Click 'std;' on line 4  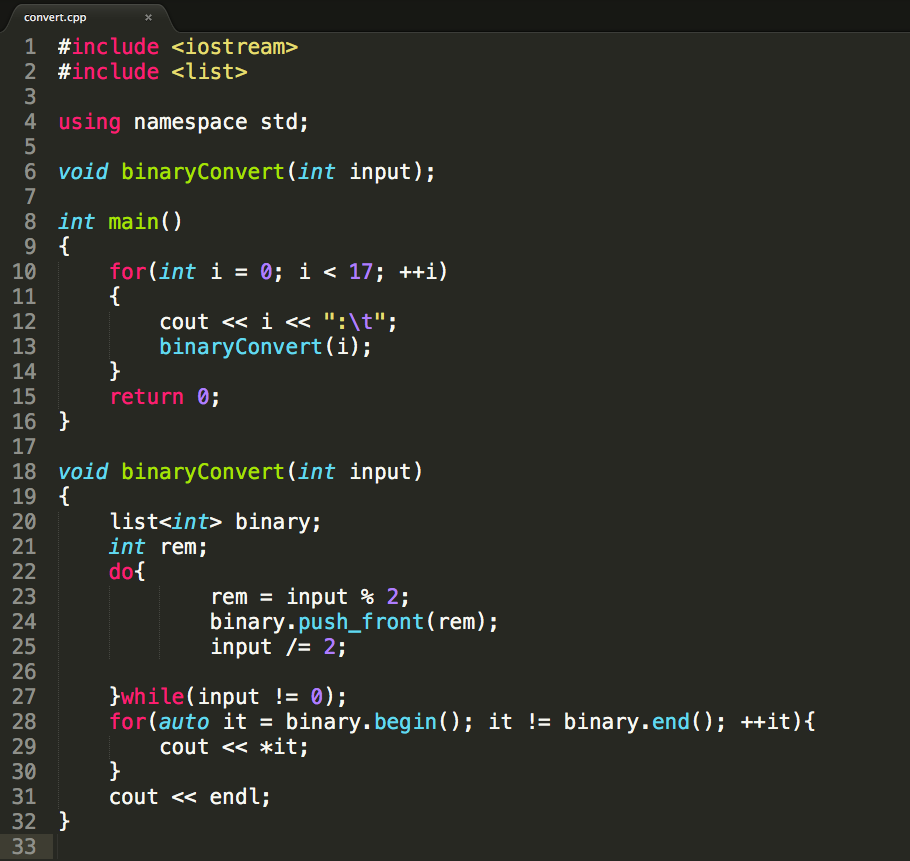pyautogui.click(x=284, y=122)
